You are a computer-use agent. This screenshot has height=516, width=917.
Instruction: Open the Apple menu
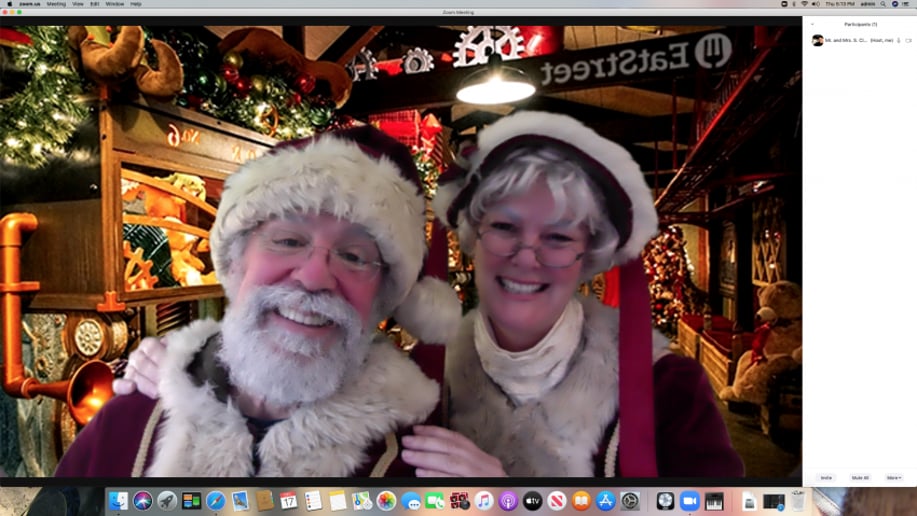pos(9,4)
